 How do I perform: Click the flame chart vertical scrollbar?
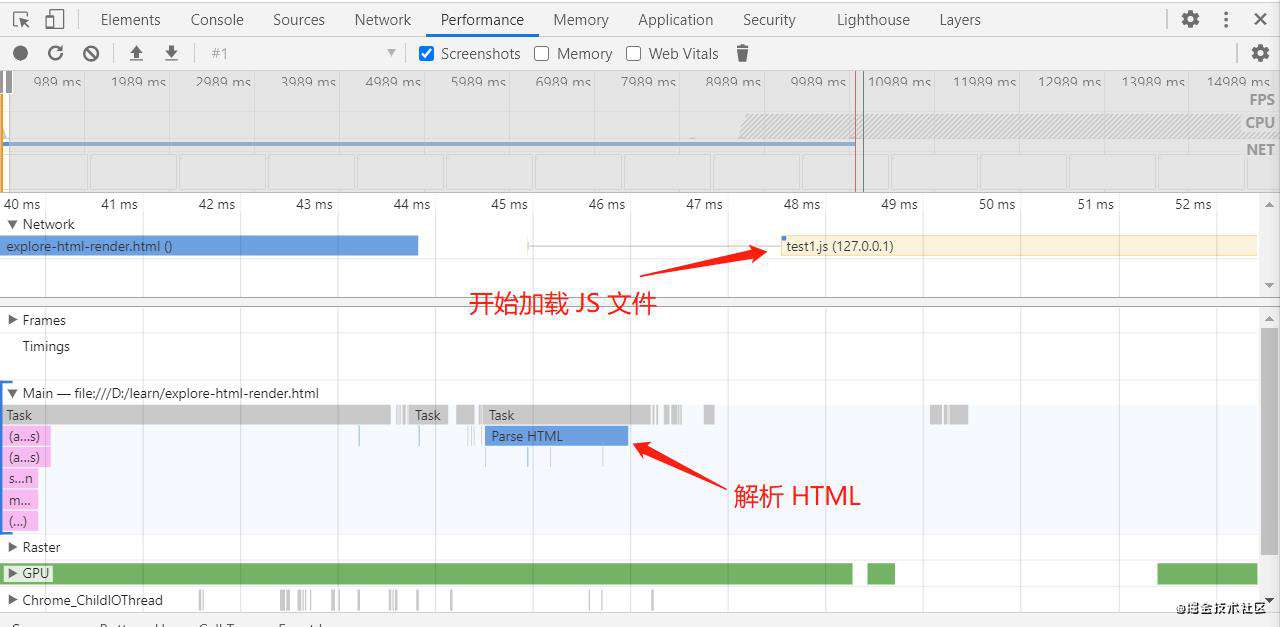(x=1269, y=440)
